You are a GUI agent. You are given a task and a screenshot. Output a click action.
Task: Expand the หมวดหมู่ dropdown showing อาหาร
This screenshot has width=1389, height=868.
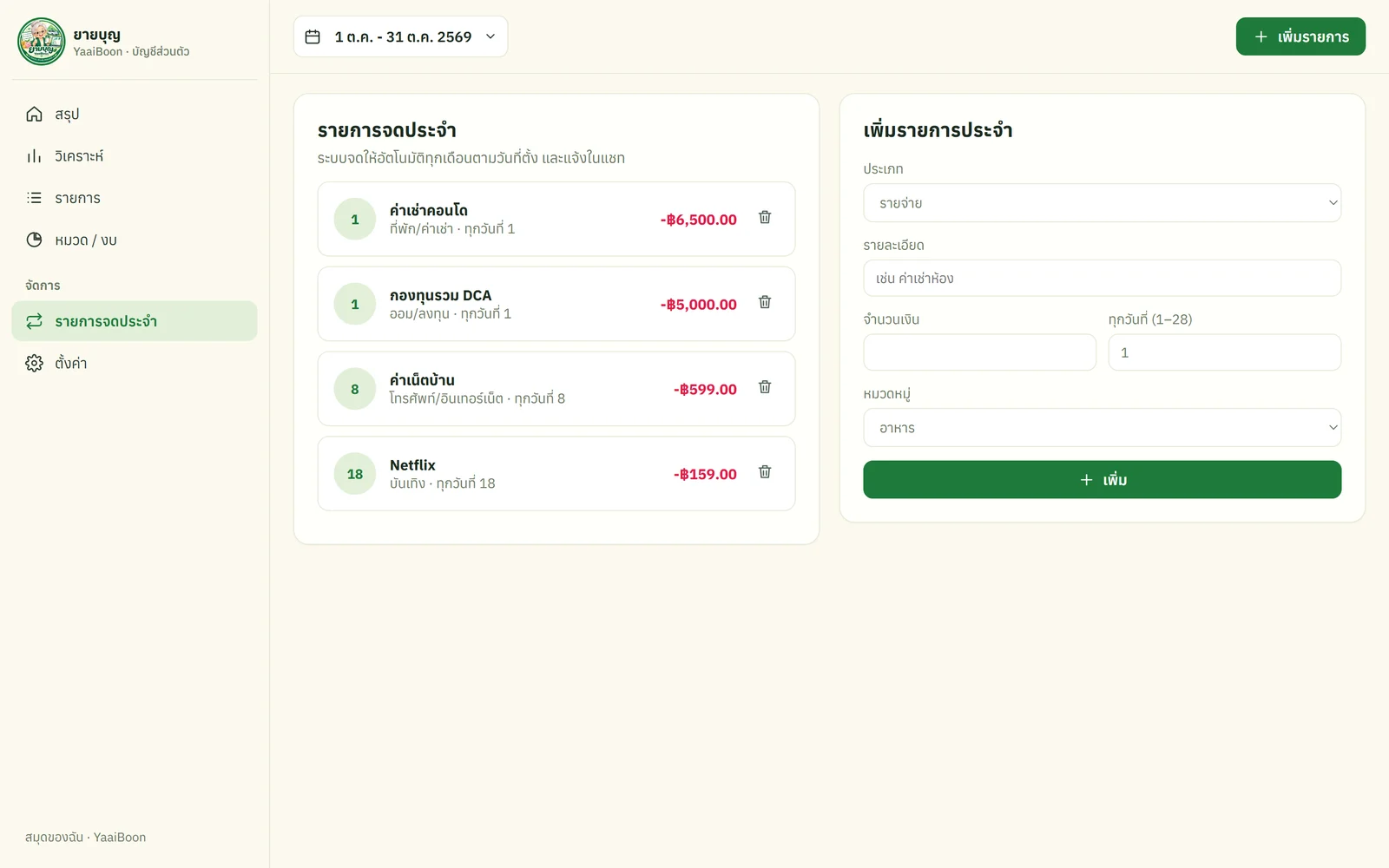[1102, 428]
